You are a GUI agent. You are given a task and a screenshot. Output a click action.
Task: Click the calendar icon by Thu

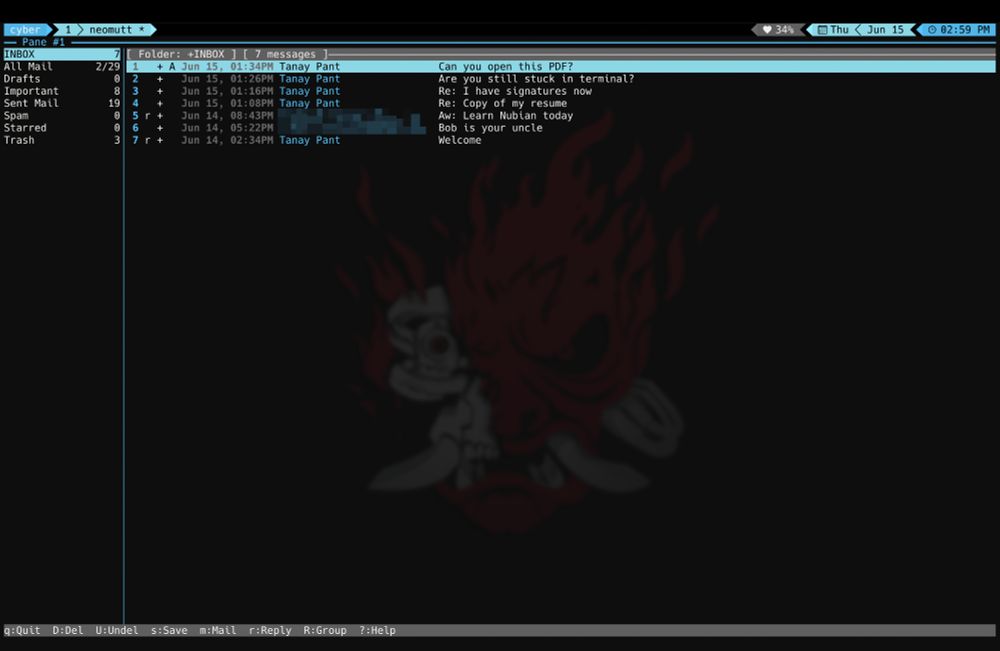[823, 30]
